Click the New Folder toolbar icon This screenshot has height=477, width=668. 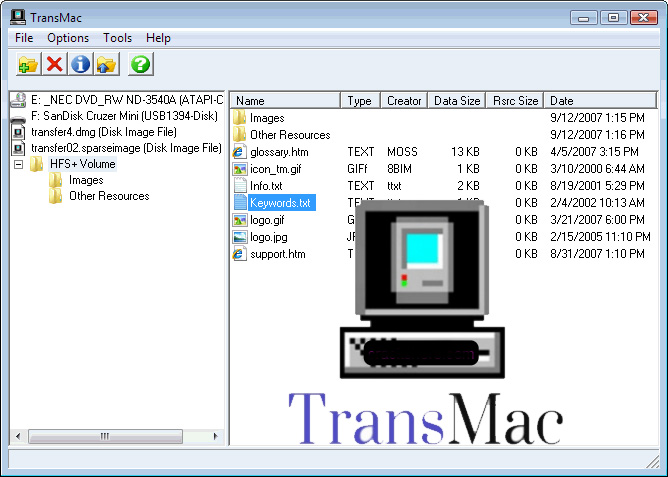click(28, 65)
